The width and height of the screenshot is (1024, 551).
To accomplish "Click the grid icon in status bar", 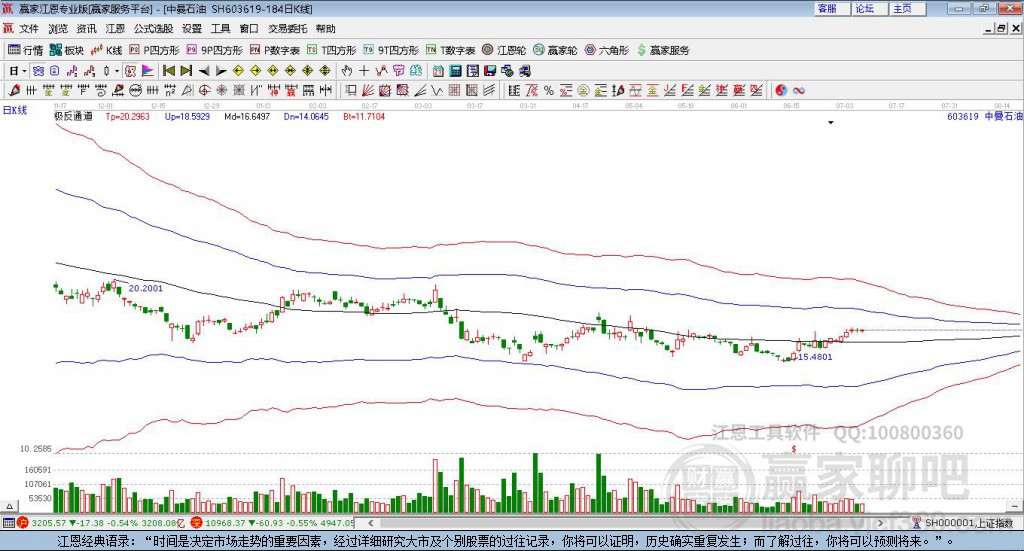I will coord(8,523).
